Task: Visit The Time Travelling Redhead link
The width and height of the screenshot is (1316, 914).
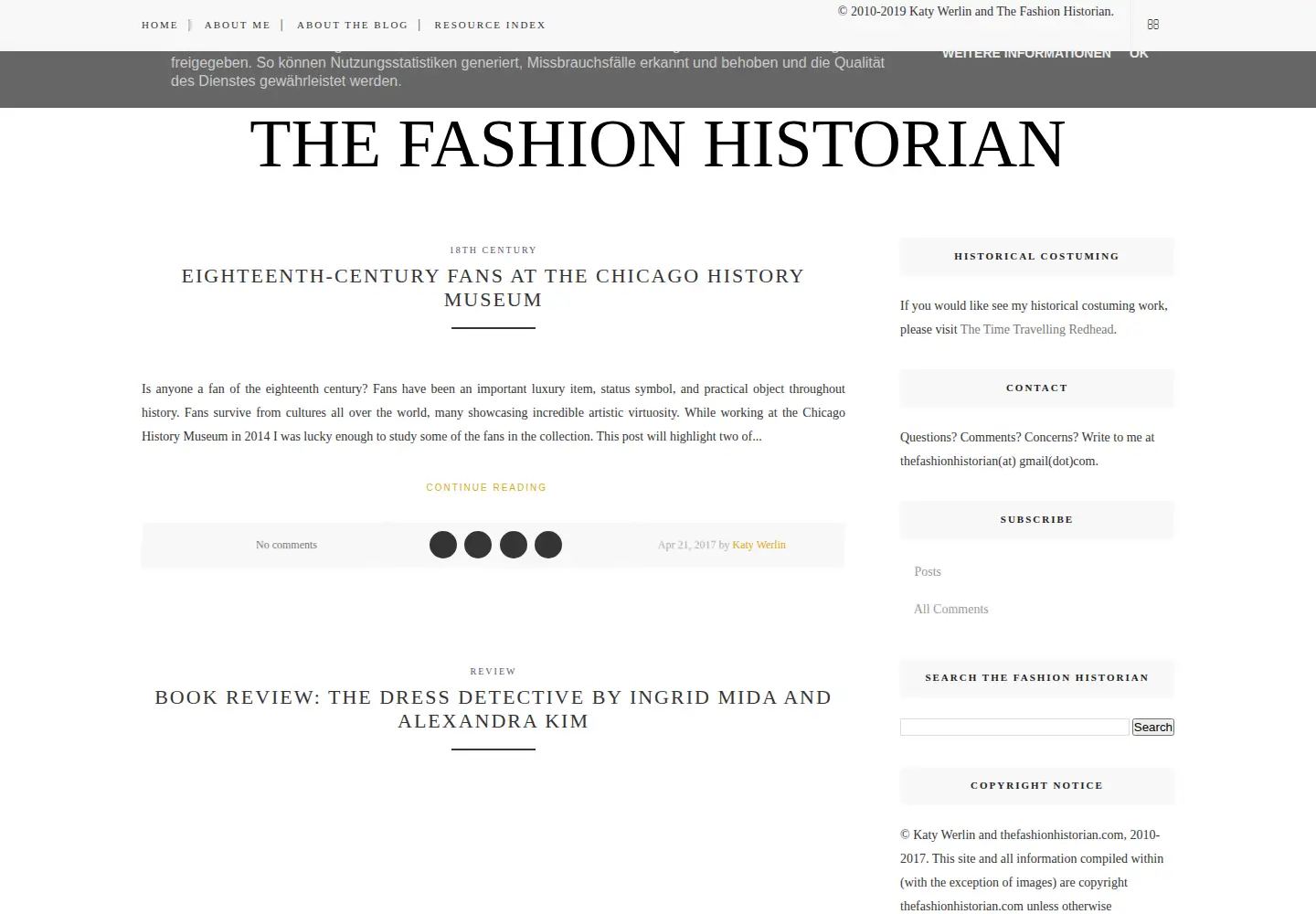Action: 1037,329
